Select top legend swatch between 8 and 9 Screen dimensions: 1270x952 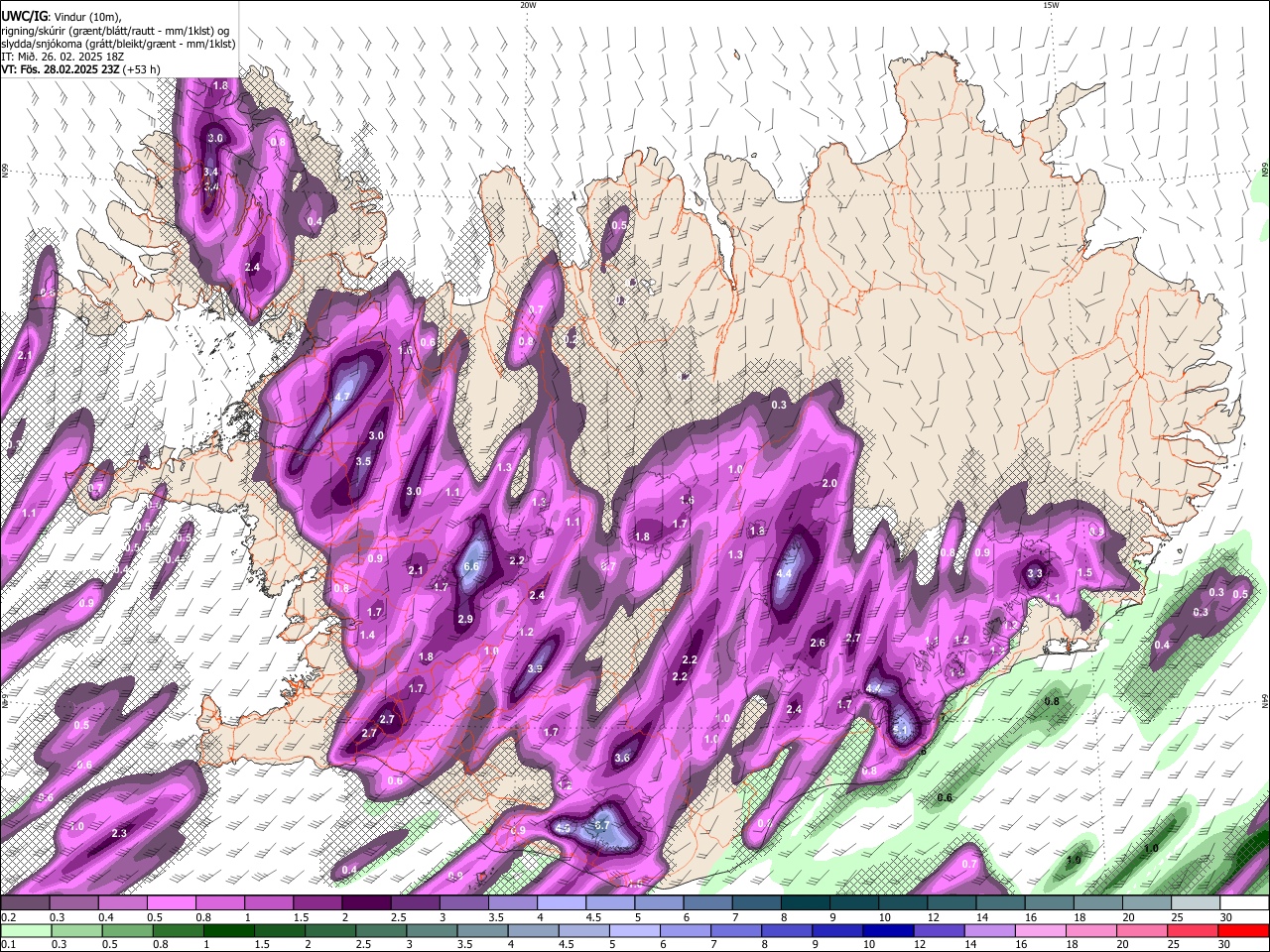tap(806, 903)
